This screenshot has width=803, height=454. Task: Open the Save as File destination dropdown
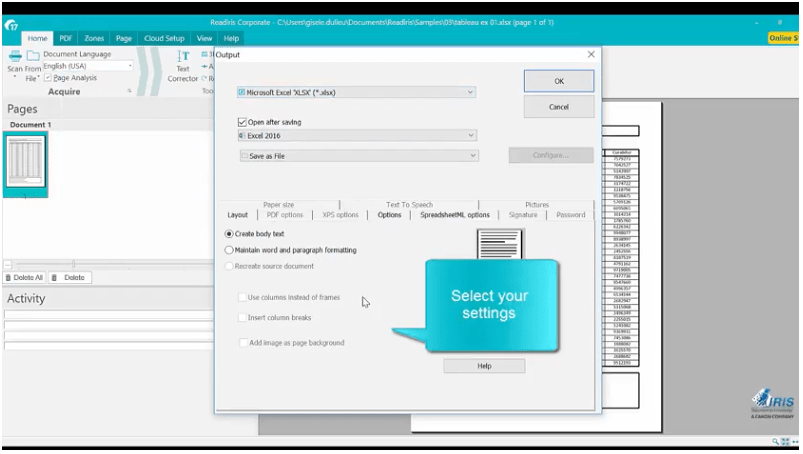(x=359, y=156)
